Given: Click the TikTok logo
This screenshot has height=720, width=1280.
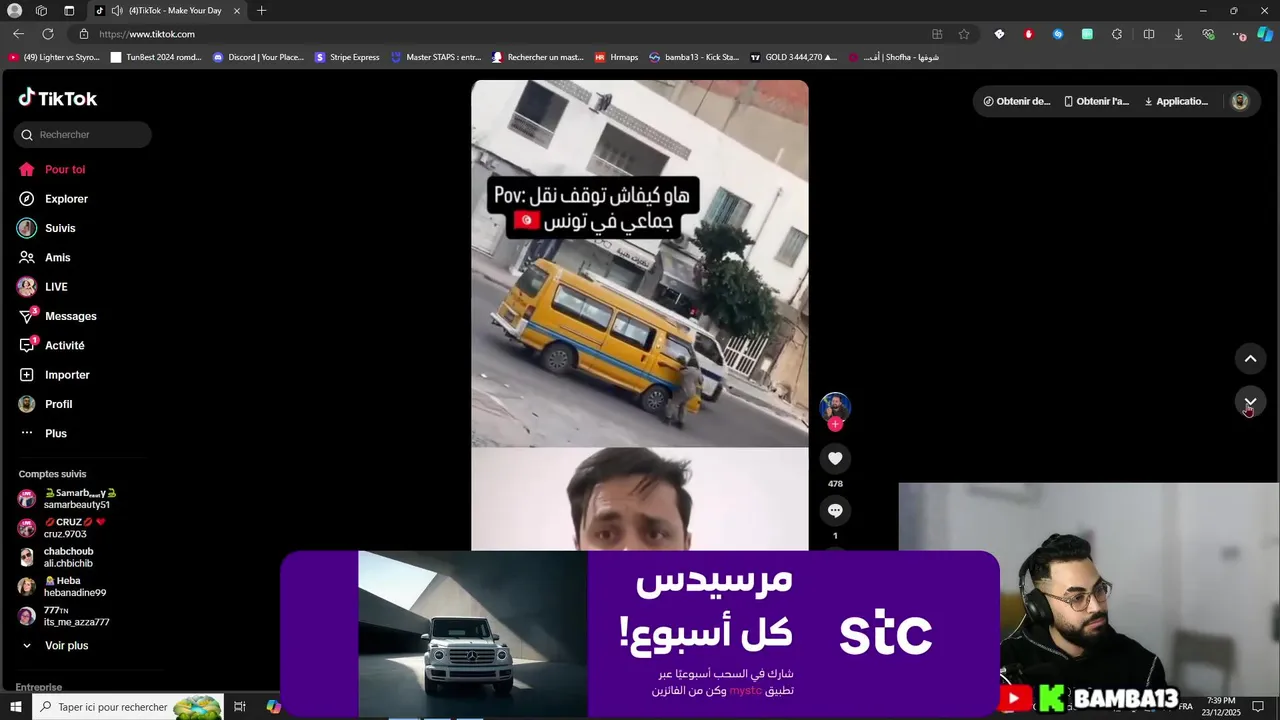Looking at the screenshot, I should (58, 98).
